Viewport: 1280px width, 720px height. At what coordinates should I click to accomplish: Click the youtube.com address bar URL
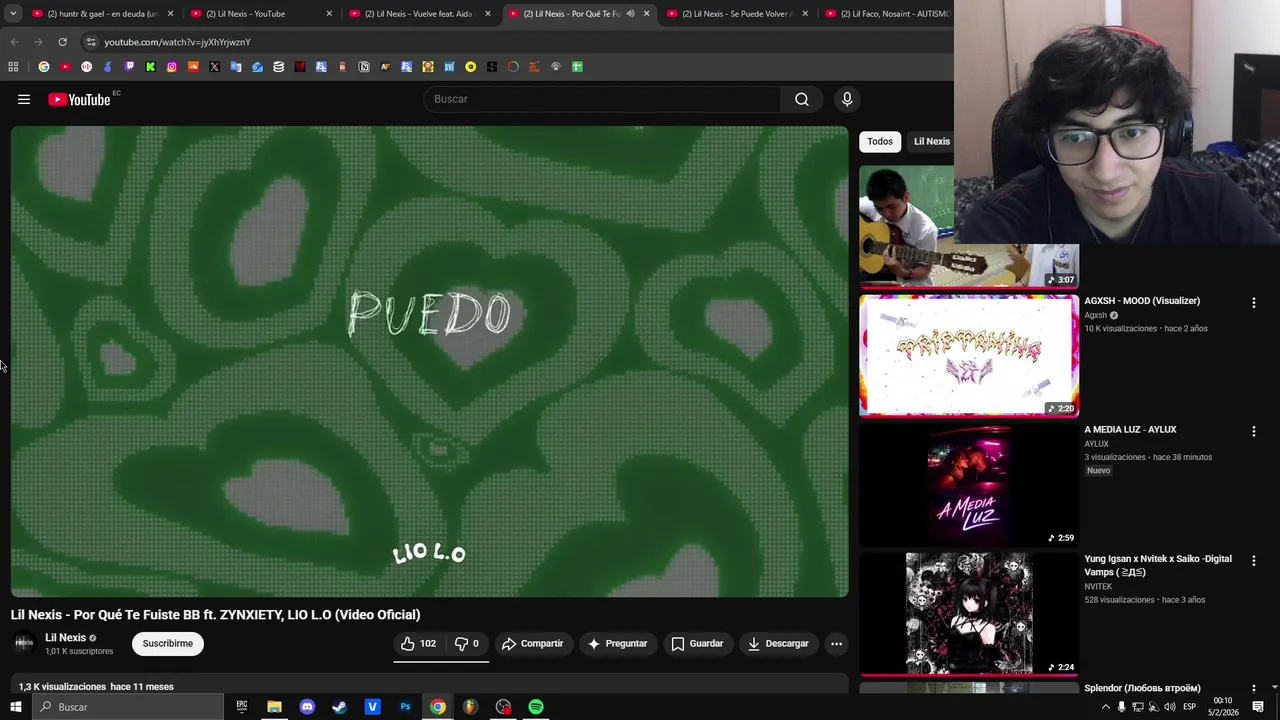pos(177,42)
